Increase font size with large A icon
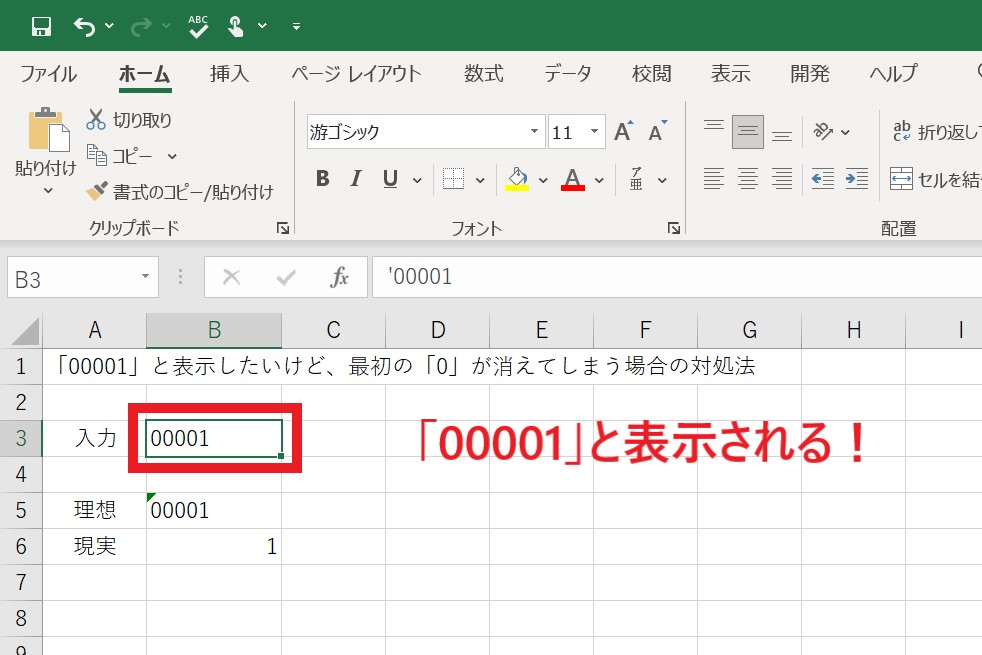The width and height of the screenshot is (982, 655). tap(624, 132)
